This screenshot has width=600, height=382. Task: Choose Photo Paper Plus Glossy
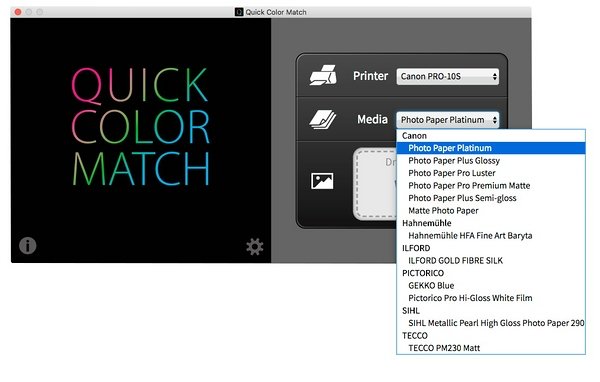(491, 161)
